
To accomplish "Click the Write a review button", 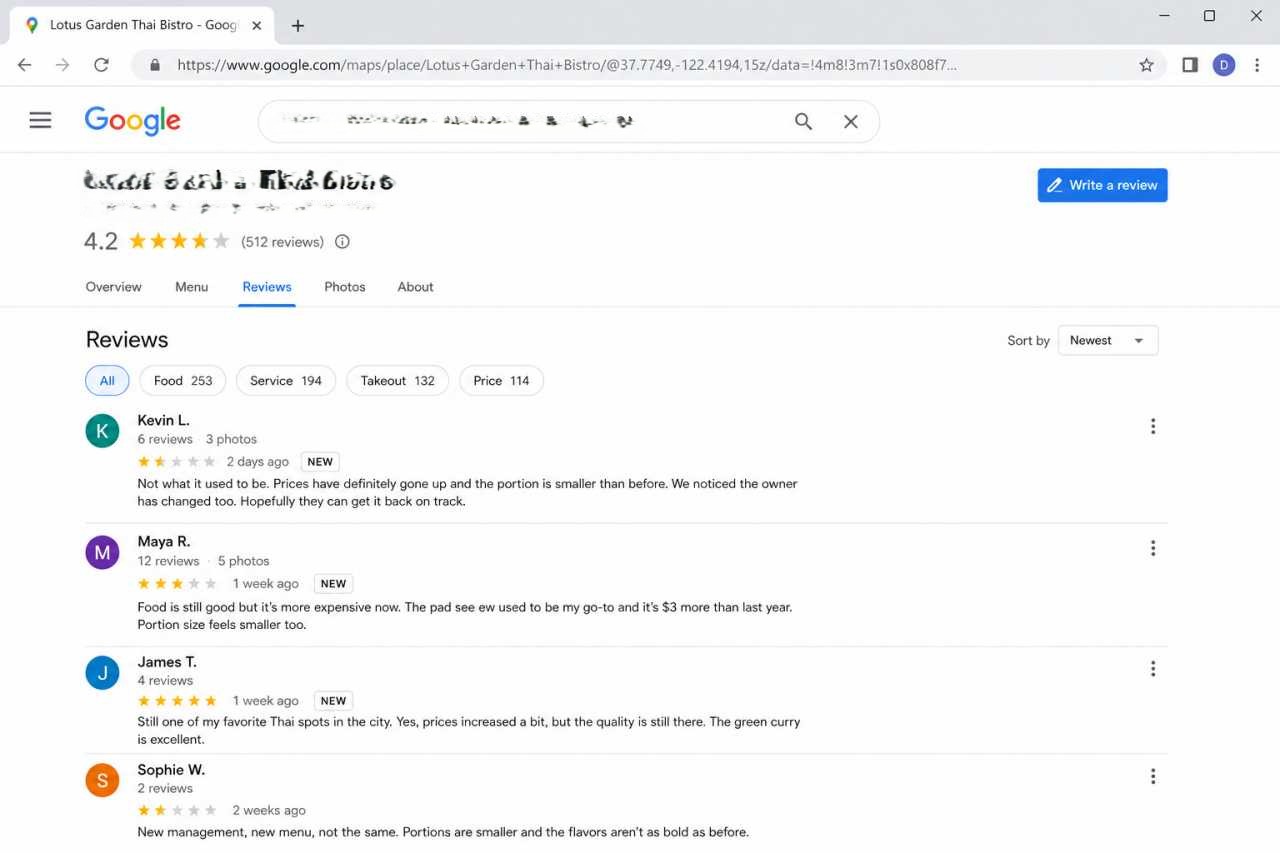I will pyautogui.click(x=1102, y=185).
